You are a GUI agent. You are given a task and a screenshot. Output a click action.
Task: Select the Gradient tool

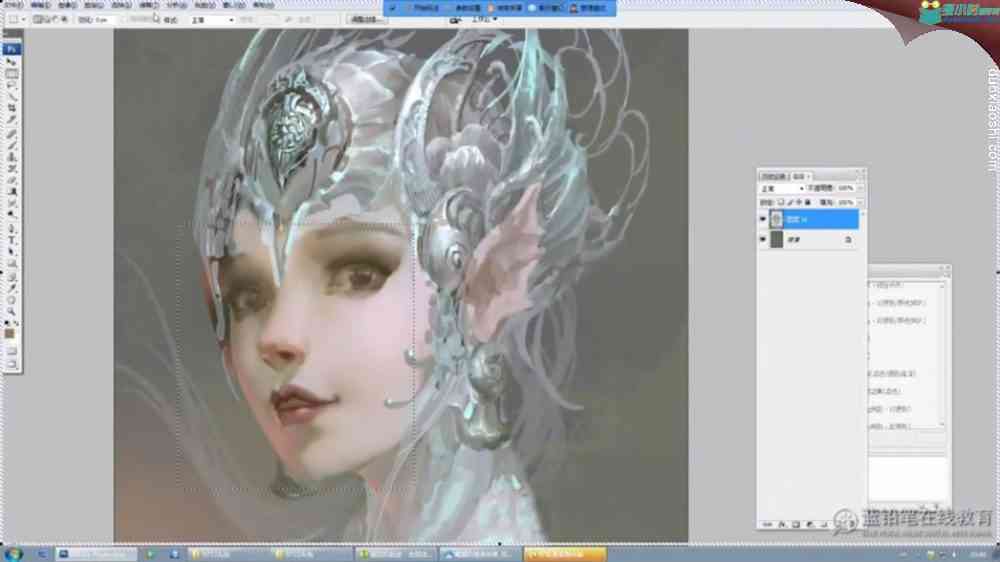pyautogui.click(x=11, y=191)
